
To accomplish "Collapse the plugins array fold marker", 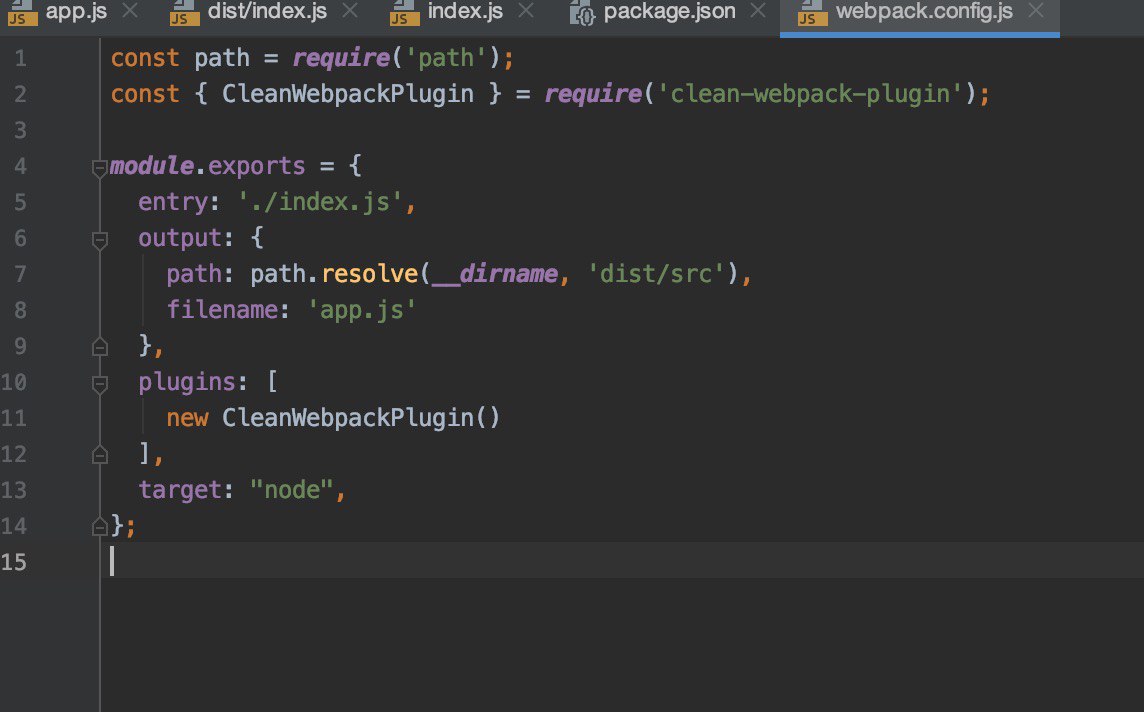I will pyautogui.click(x=100, y=384).
